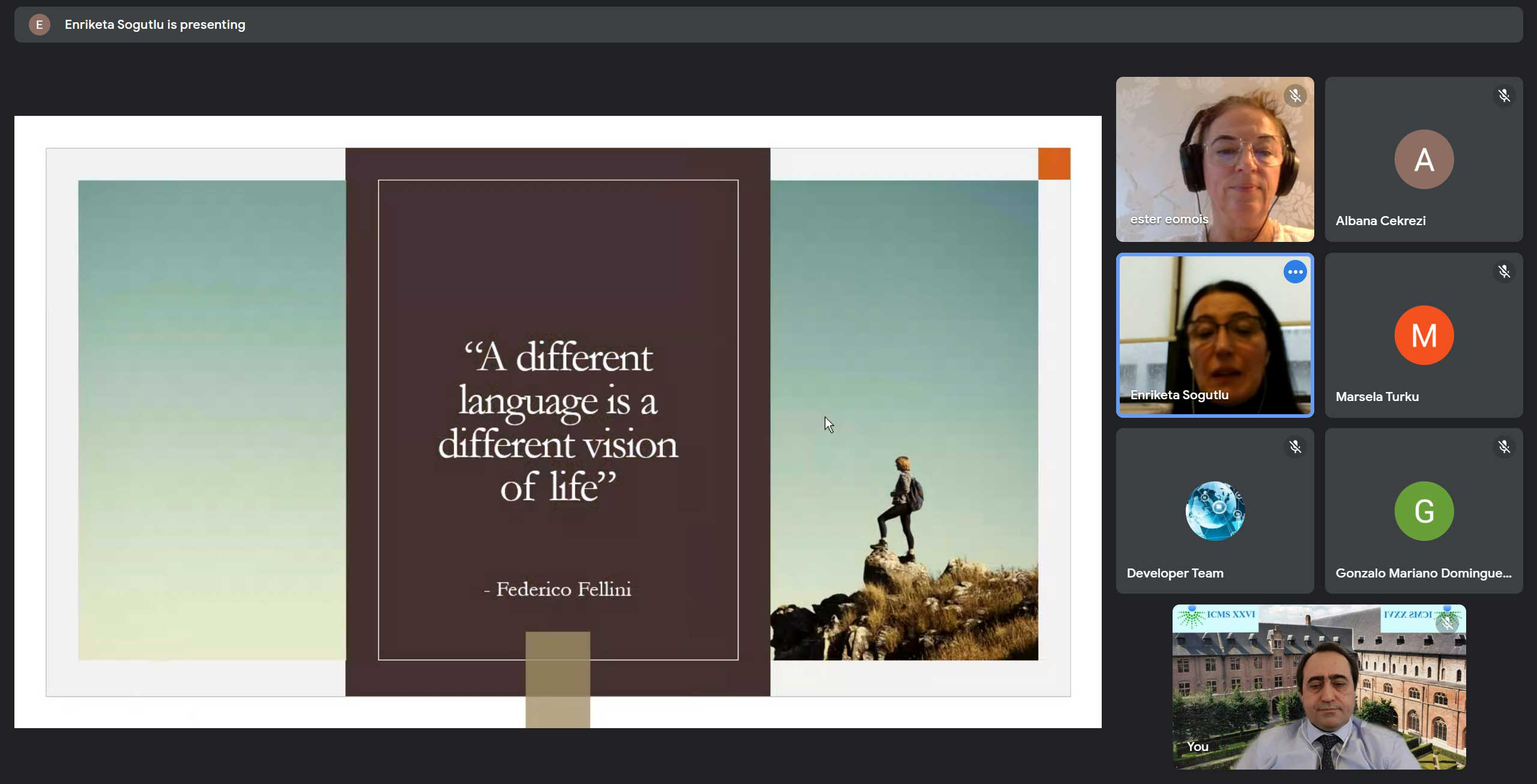
Task: Click muted mic icon on Developer Team tile
Action: (x=1295, y=447)
